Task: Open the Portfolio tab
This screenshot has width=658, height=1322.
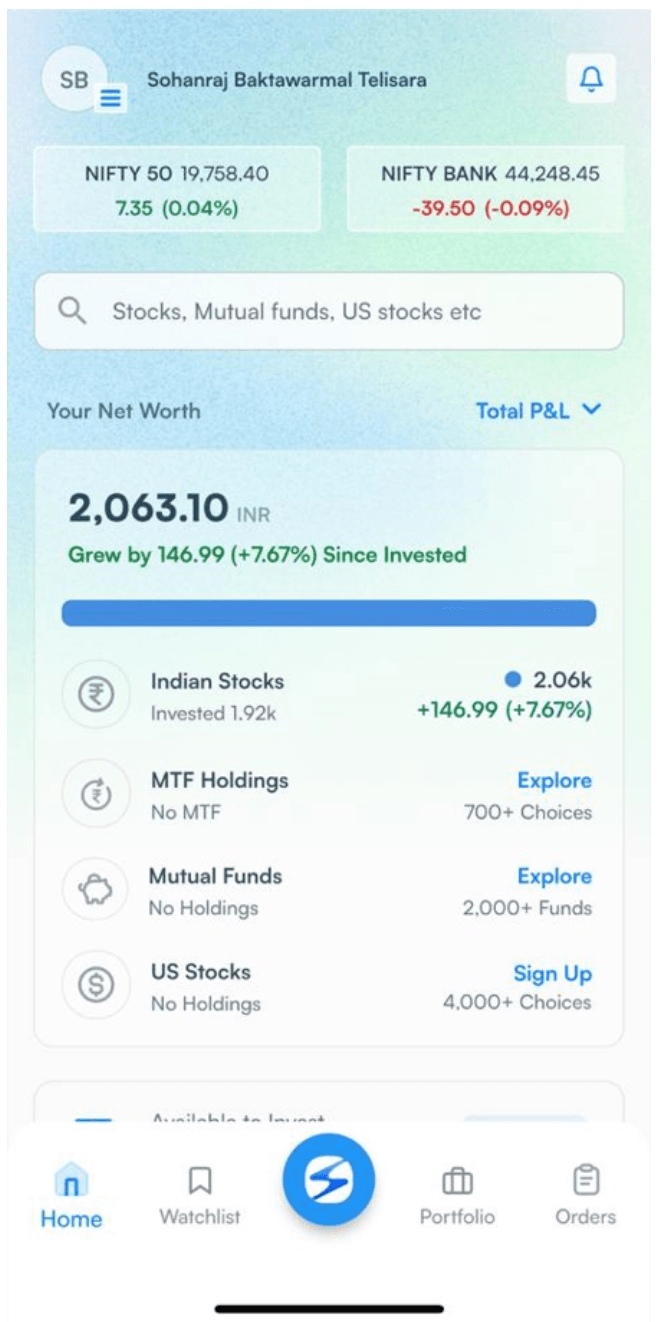Action: [457, 1196]
